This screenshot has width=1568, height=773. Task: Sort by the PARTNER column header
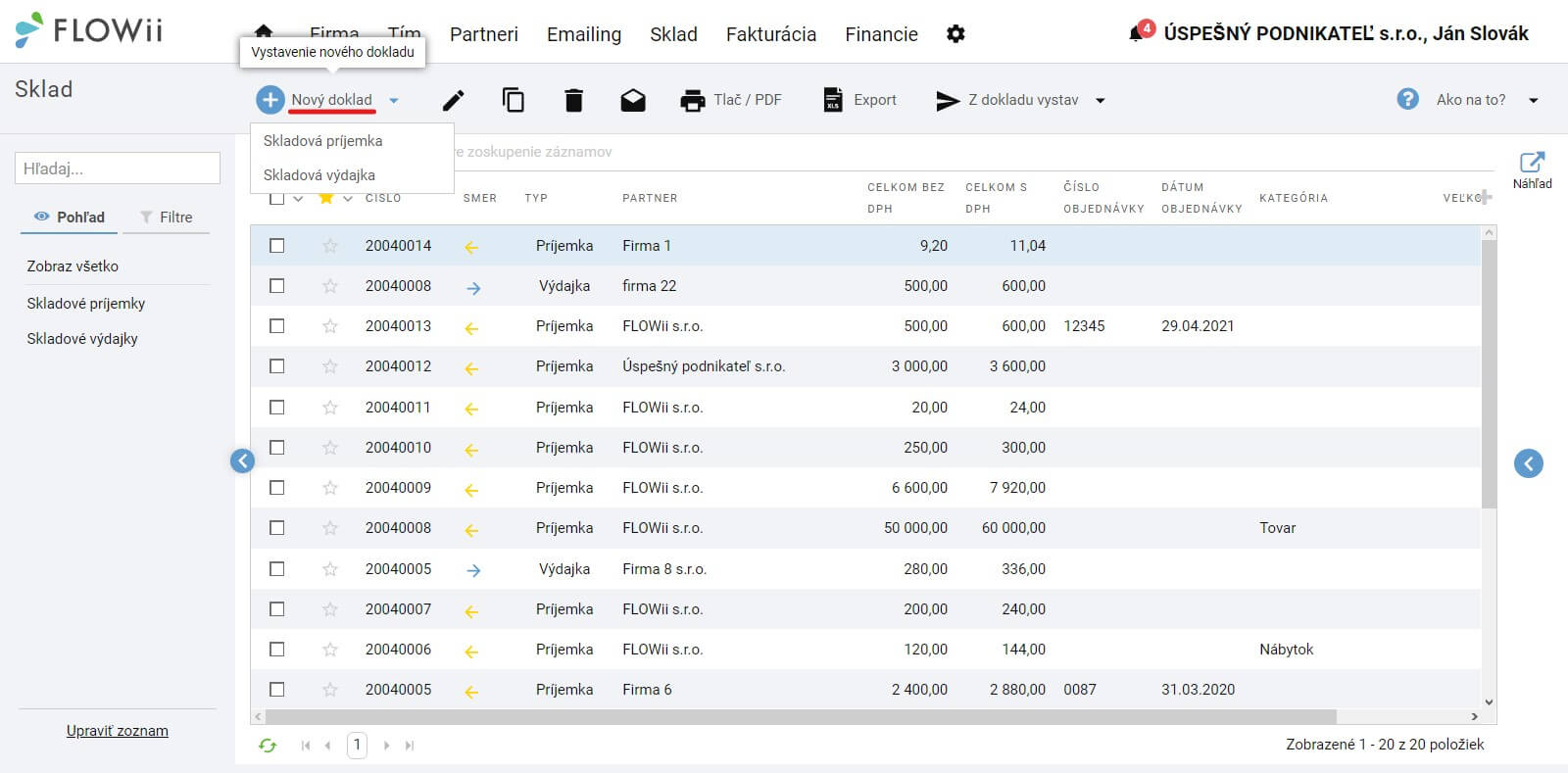click(x=650, y=198)
